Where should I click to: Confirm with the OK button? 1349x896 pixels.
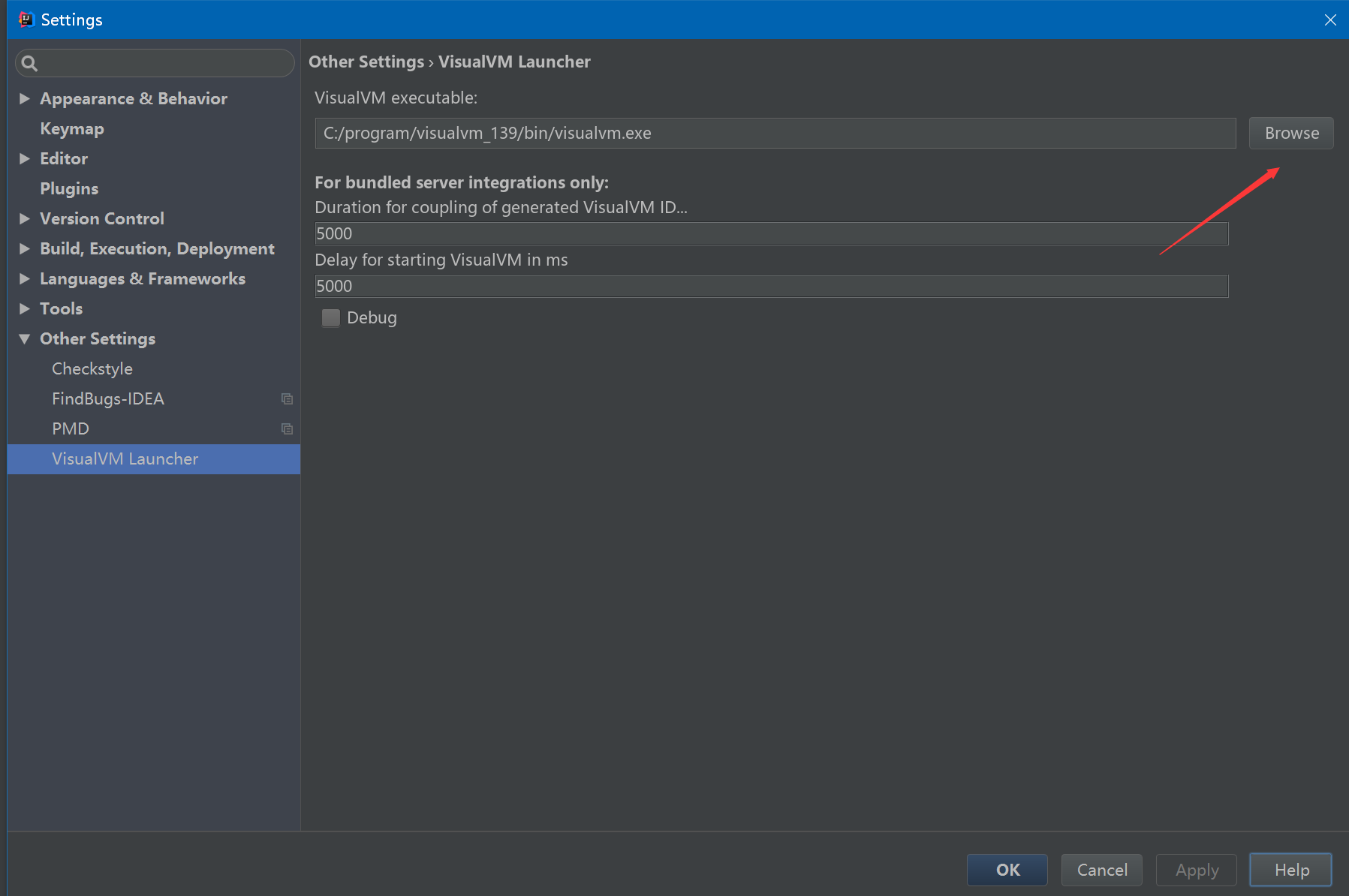click(x=1007, y=870)
